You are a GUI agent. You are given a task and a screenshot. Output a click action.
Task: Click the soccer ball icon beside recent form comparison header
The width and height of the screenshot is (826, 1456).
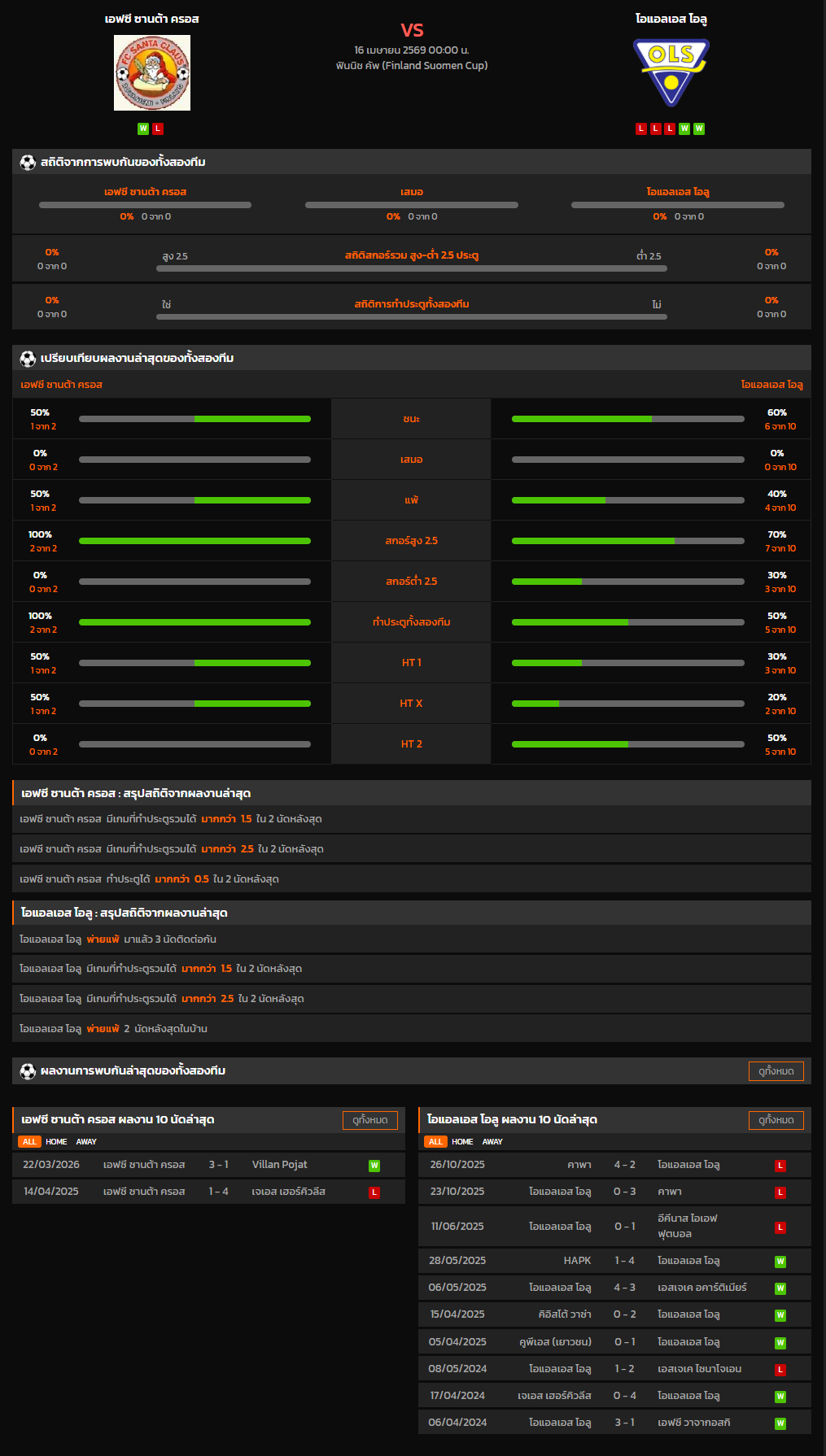tap(28, 358)
